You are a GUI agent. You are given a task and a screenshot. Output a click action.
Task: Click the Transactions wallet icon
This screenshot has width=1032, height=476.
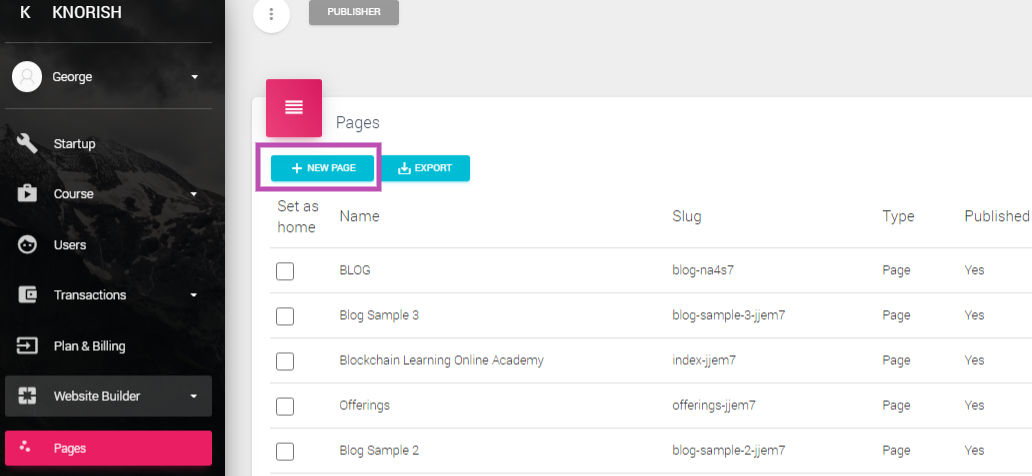(x=27, y=295)
